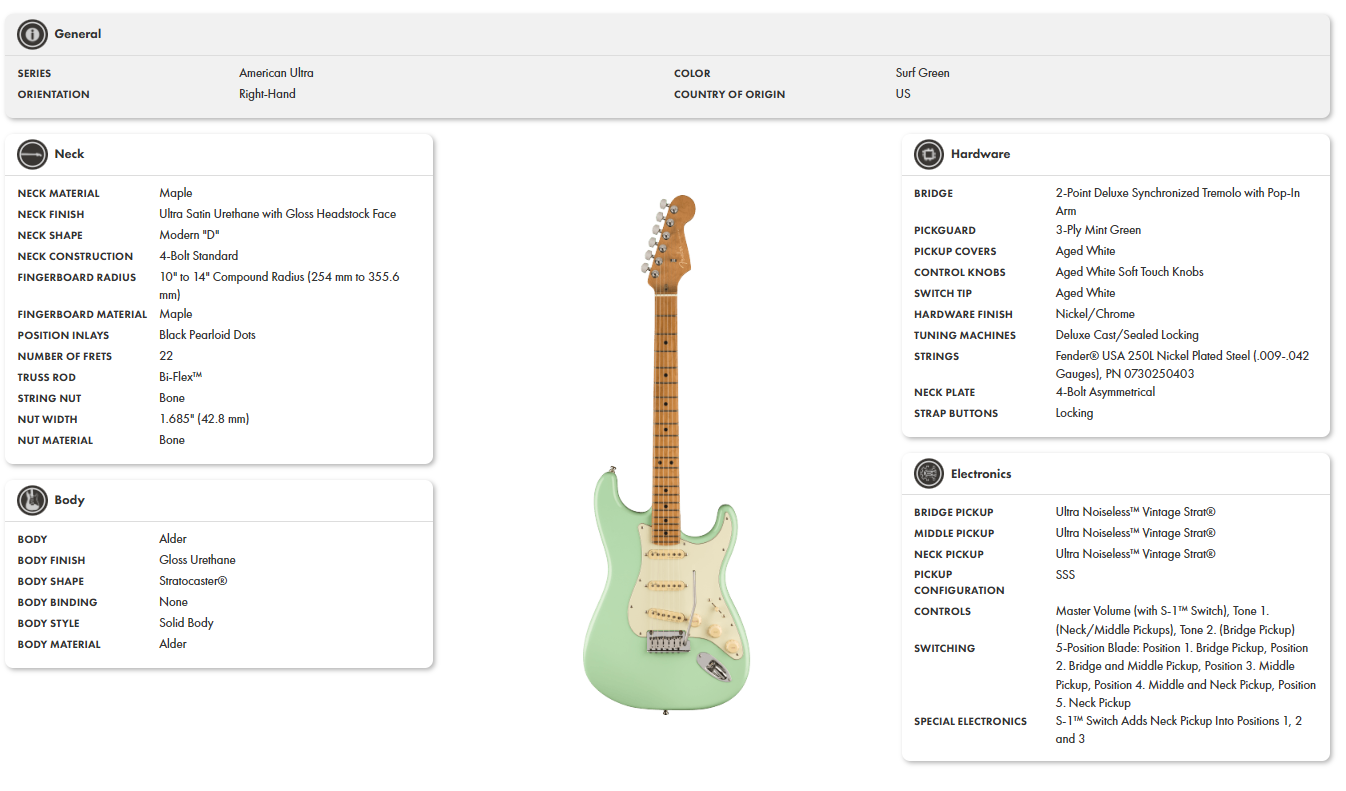The image size is (1346, 791).
Task: Click the body binding 'None' value
Action: [173, 602]
